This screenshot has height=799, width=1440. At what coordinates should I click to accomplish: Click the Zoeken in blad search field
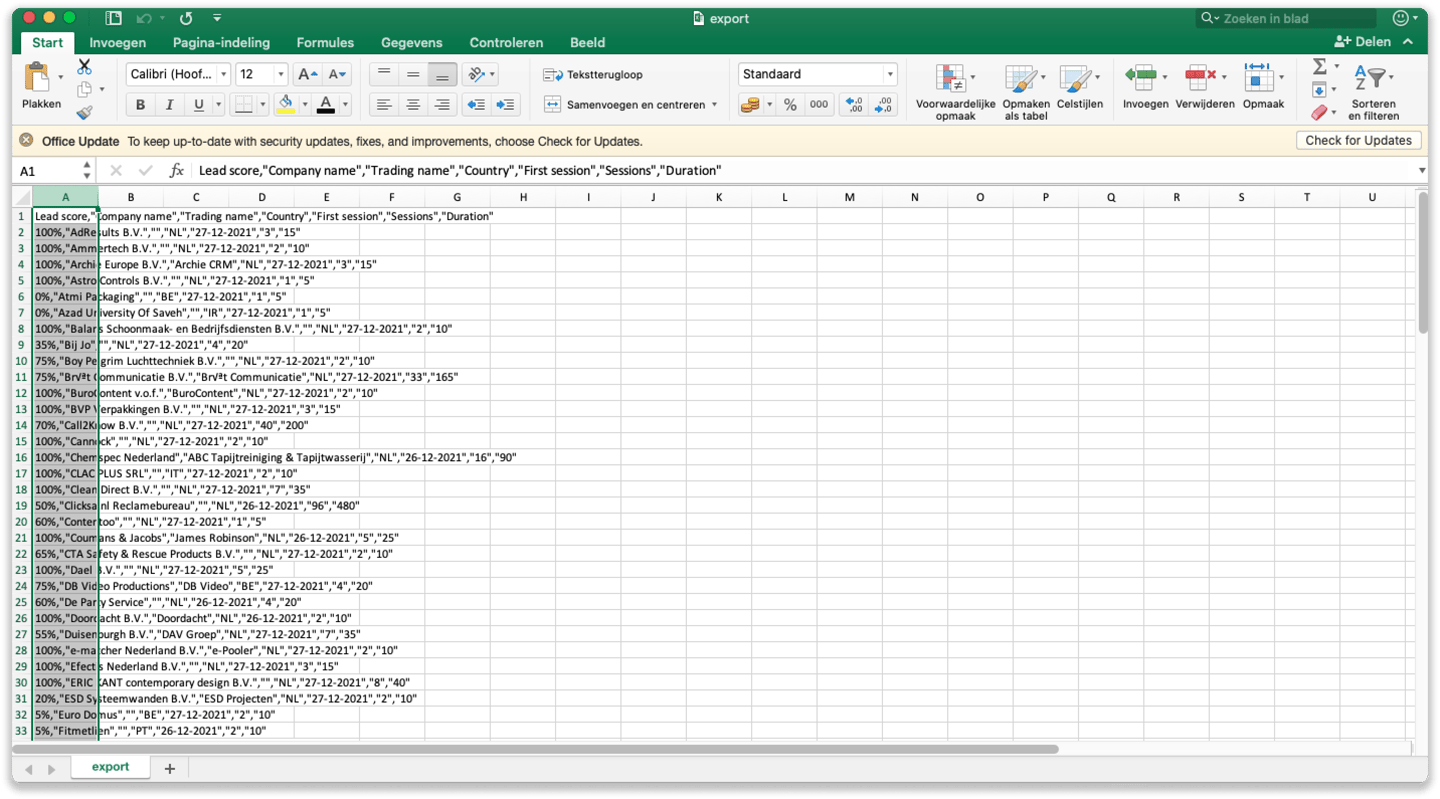point(1286,18)
